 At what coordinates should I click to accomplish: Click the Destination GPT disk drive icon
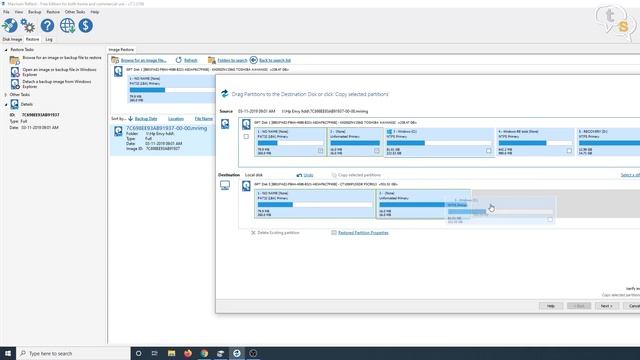(x=246, y=186)
